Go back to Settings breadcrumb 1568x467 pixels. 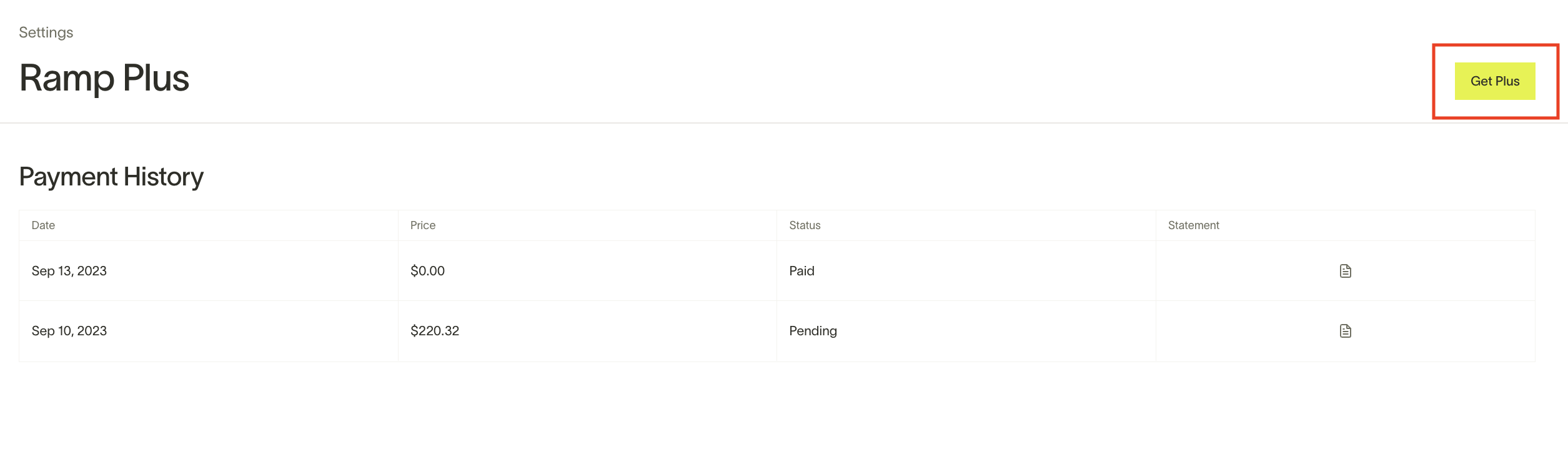click(x=46, y=32)
